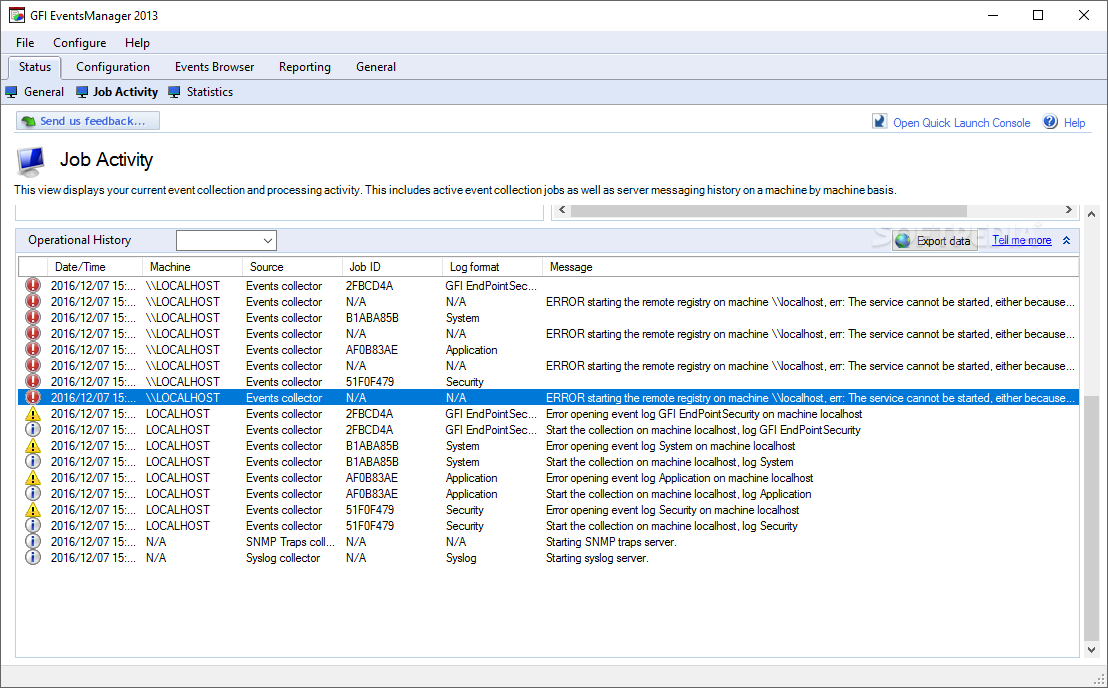
Task: Sort by the Message column header
Action: pos(811,267)
